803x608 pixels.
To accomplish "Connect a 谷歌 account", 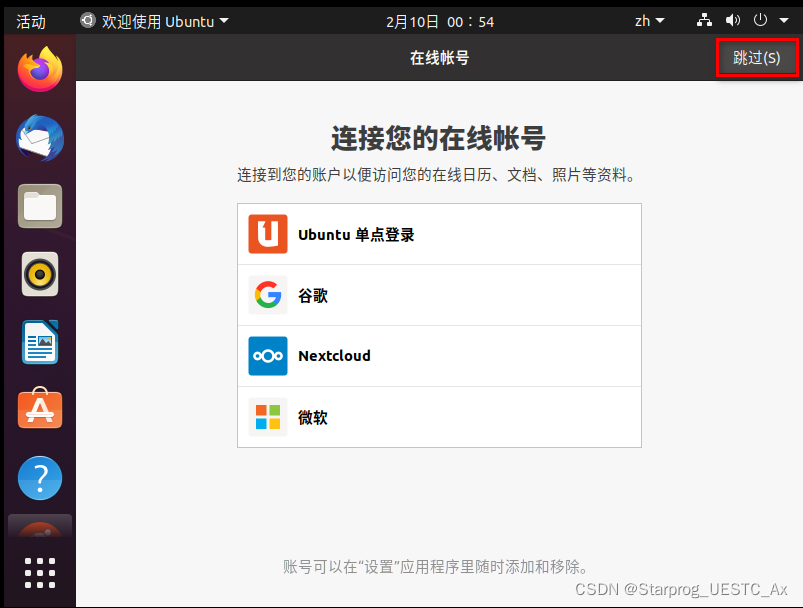I will coord(440,294).
